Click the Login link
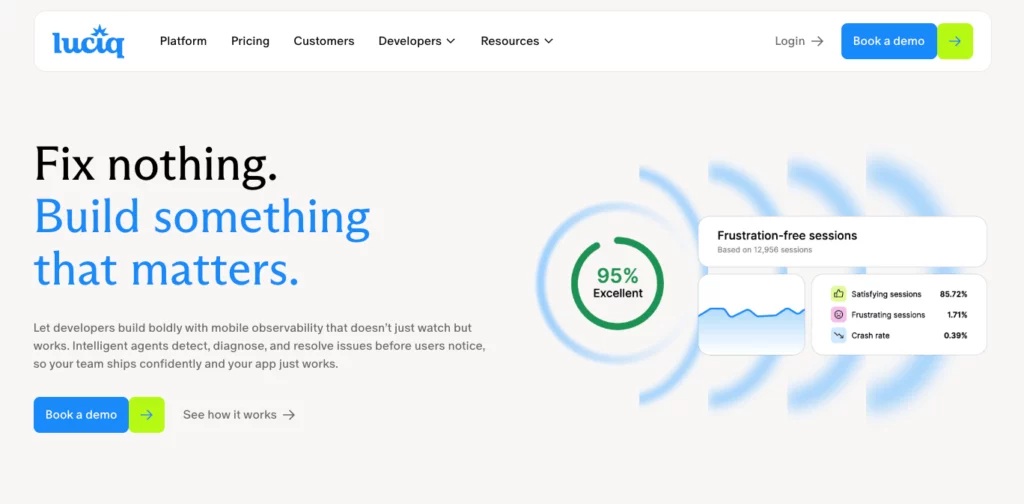This screenshot has width=1024, height=504. (x=789, y=41)
